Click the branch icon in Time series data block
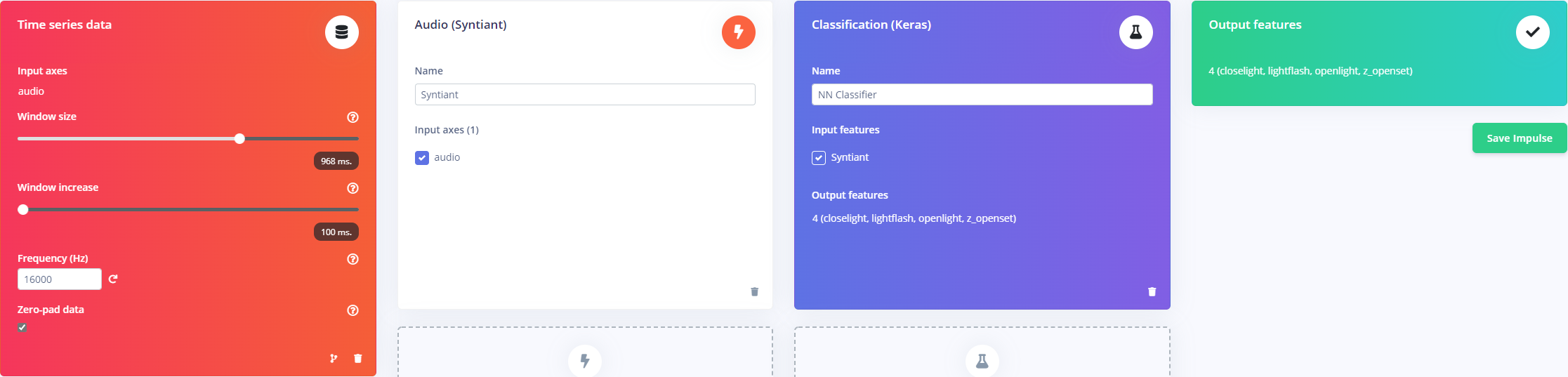This screenshot has height=377, width=1568. 334,358
